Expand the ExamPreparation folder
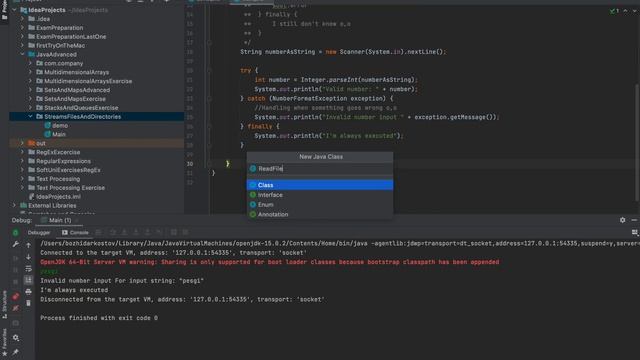 [22, 28]
